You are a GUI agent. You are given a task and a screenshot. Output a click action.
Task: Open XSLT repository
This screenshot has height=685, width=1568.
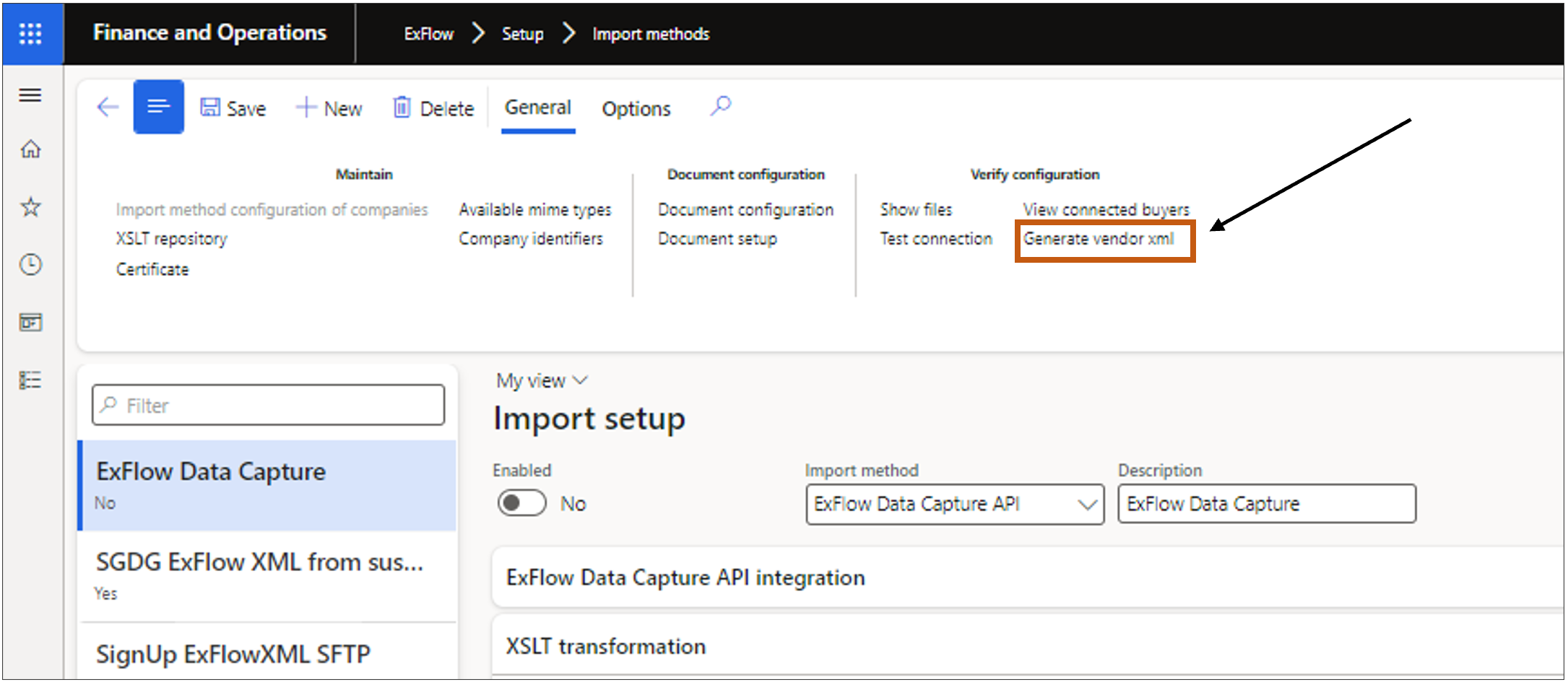(172, 239)
